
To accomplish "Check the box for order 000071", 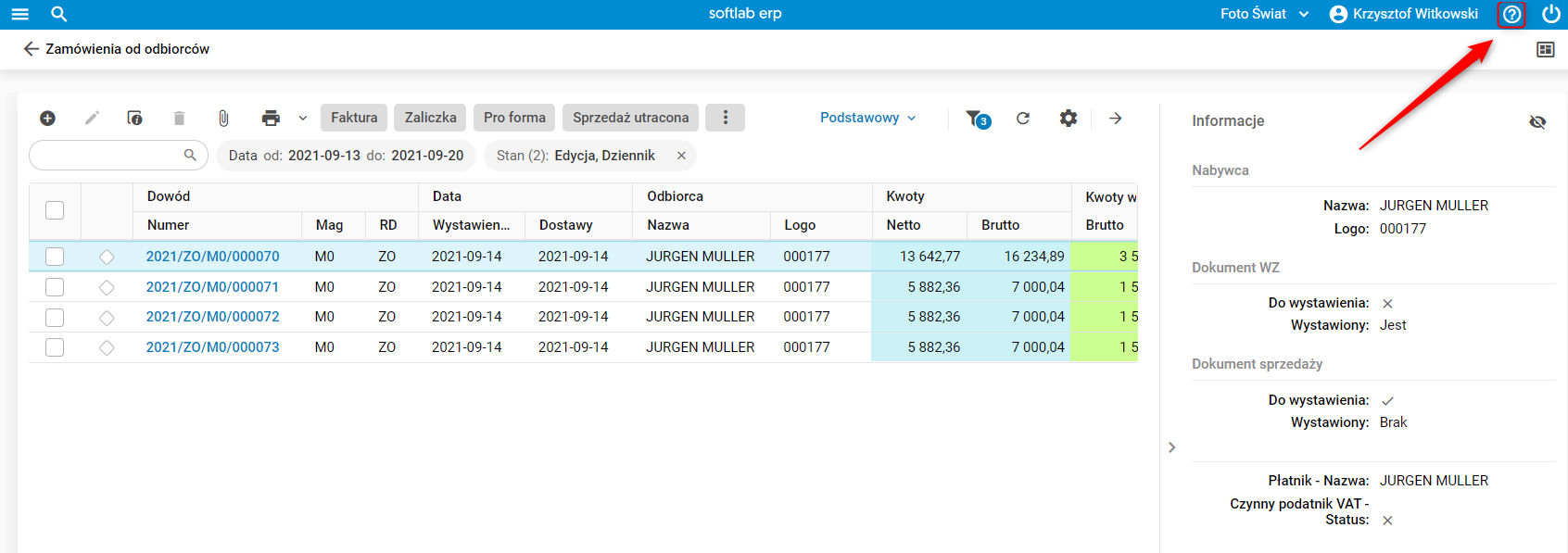I will point(55,287).
